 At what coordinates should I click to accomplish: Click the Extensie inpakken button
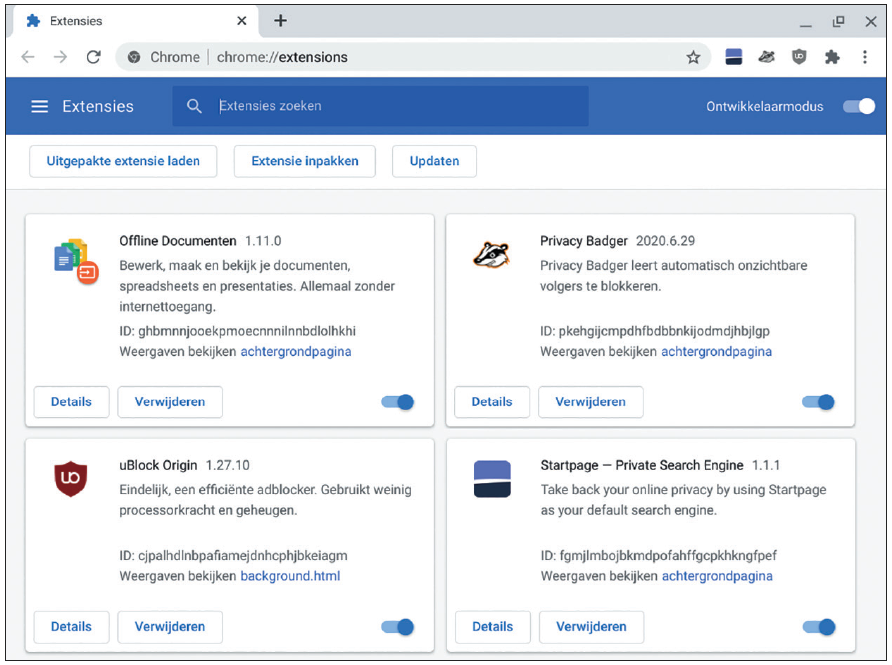point(304,161)
